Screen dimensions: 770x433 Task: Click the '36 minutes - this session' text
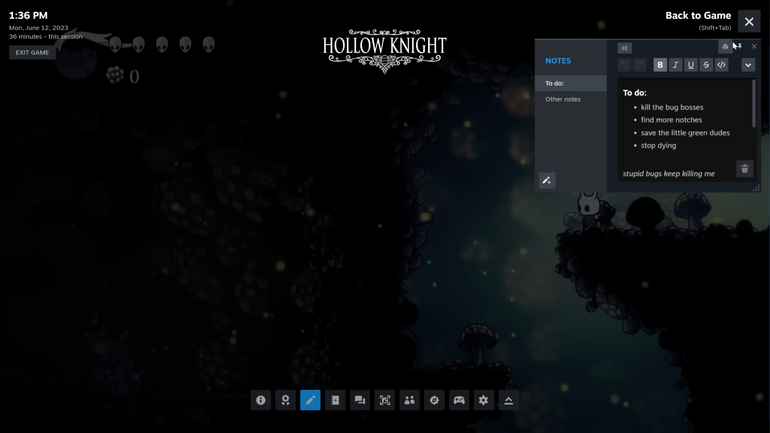click(x=46, y=37)
